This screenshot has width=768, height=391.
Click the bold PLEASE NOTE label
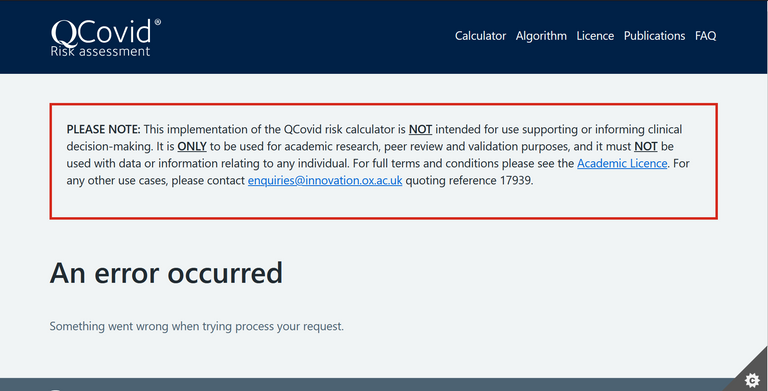pos(103,129)
